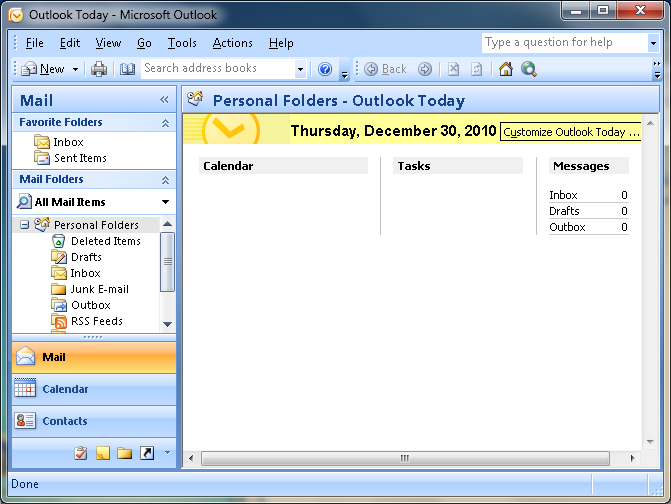The height and width of the screenshot is (504, 671).
Task: Collapse the Mail Folders section
Action: (166, 180)
